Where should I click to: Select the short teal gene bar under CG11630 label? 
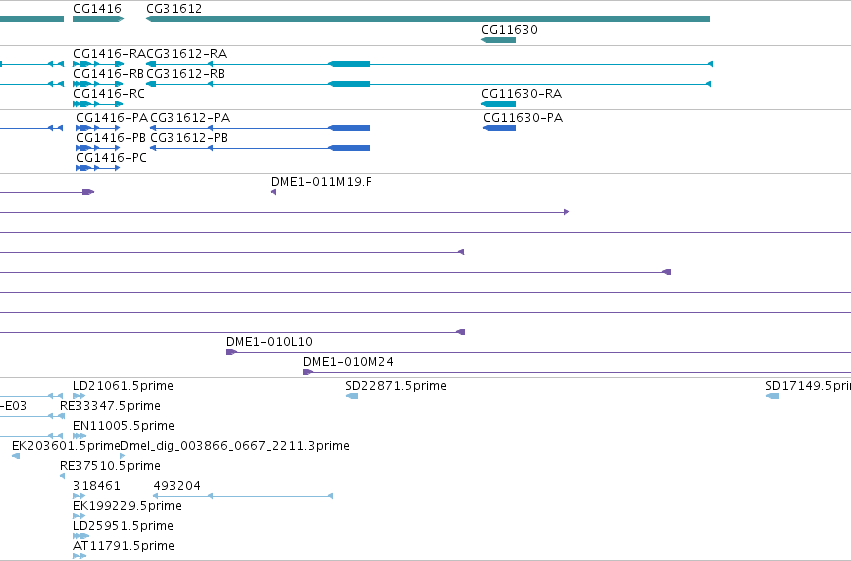498,40
